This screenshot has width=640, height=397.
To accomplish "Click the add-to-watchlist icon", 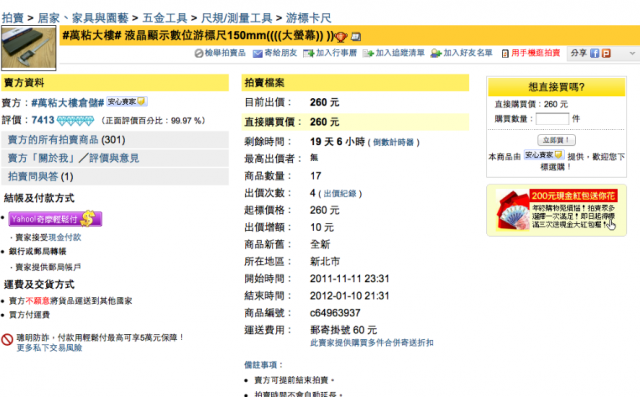I will 368,53.
